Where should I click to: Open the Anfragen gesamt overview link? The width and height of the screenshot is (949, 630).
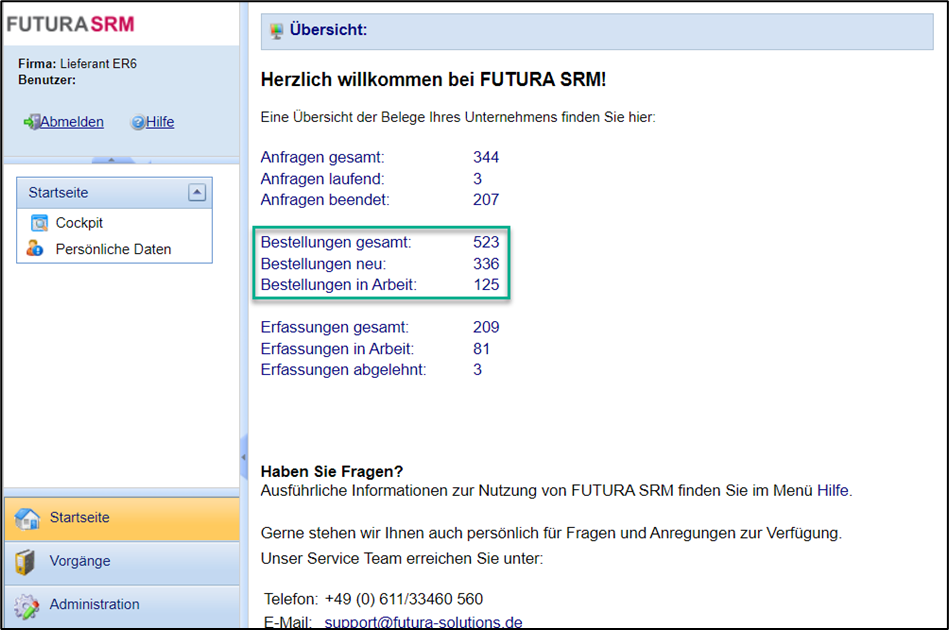pyautogui.click(x=322, y=157)
